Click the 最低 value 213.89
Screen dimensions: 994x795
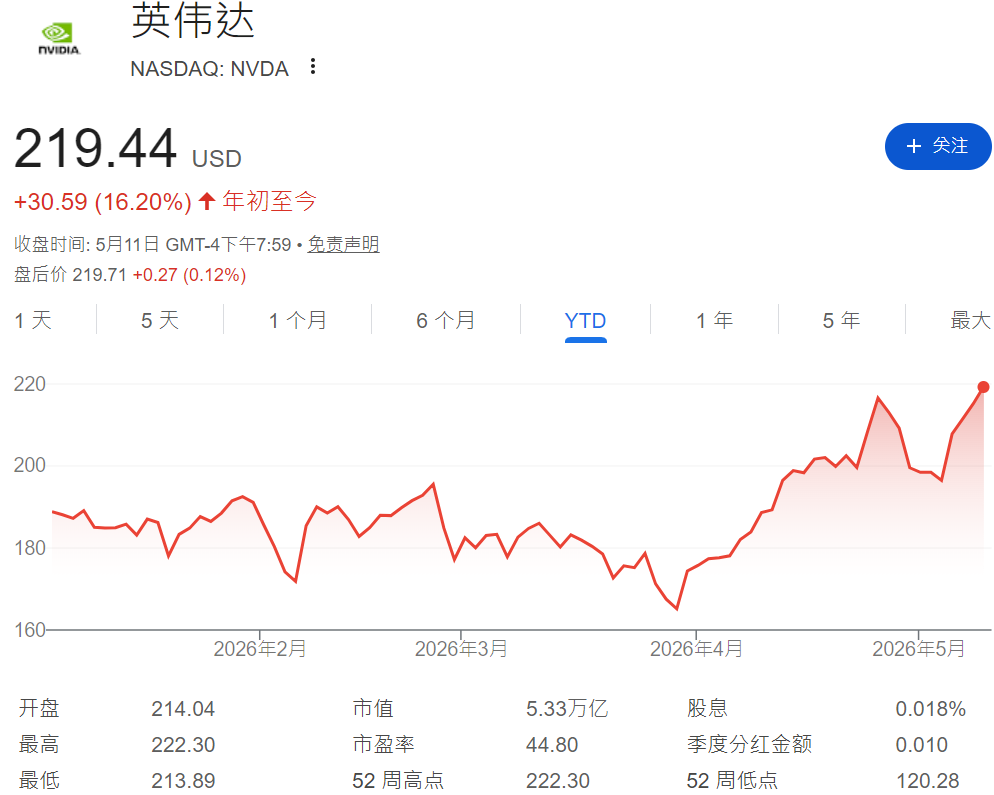pyautogui.click(x=183, y=780)
